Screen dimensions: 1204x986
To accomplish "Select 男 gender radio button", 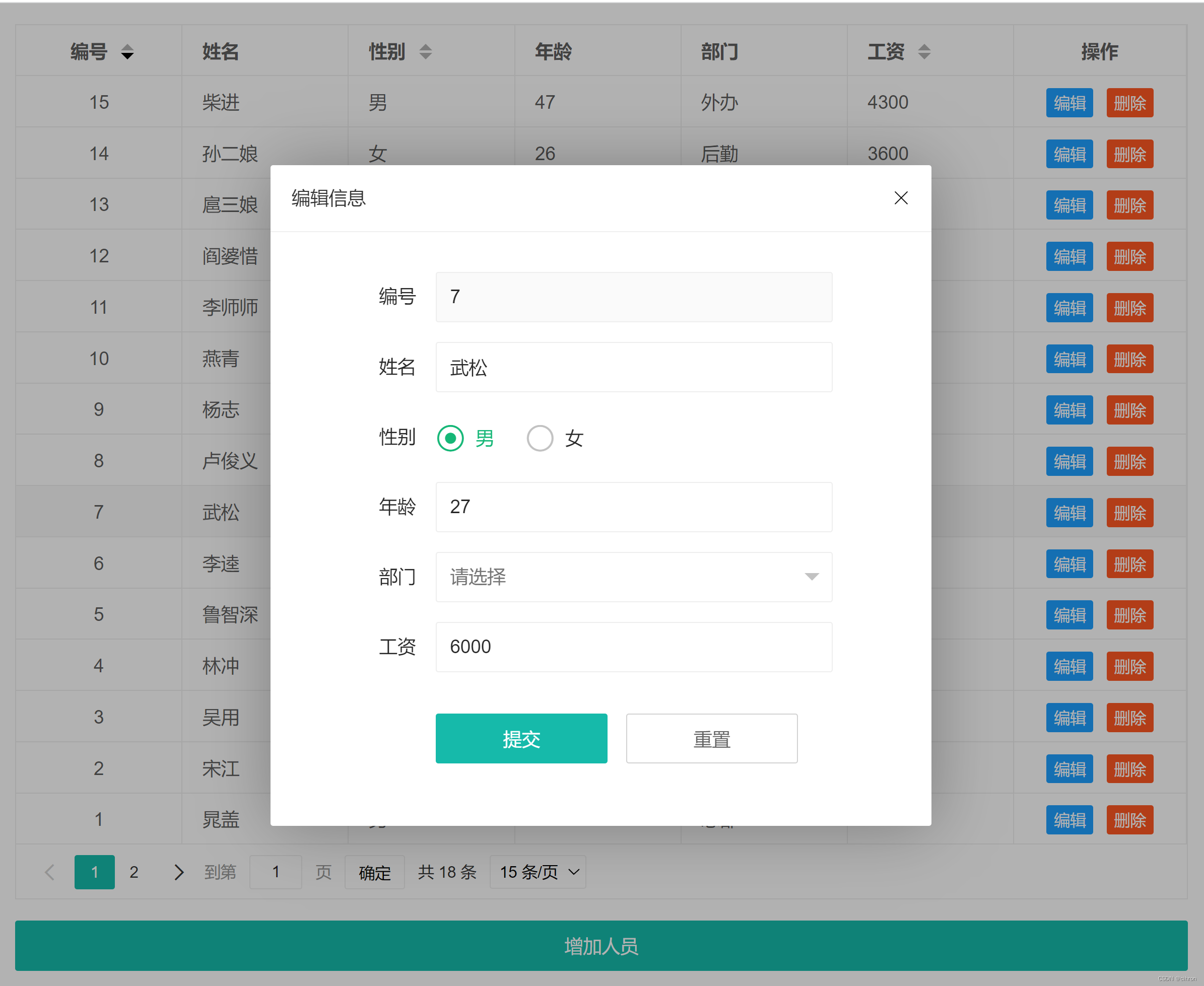I will (450, 438).
